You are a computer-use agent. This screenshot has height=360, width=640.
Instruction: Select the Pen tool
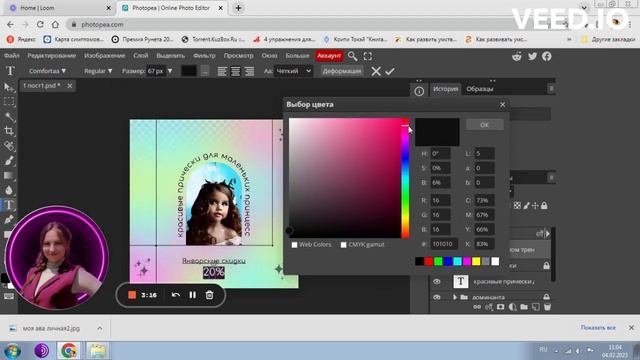tap(9, 220)
